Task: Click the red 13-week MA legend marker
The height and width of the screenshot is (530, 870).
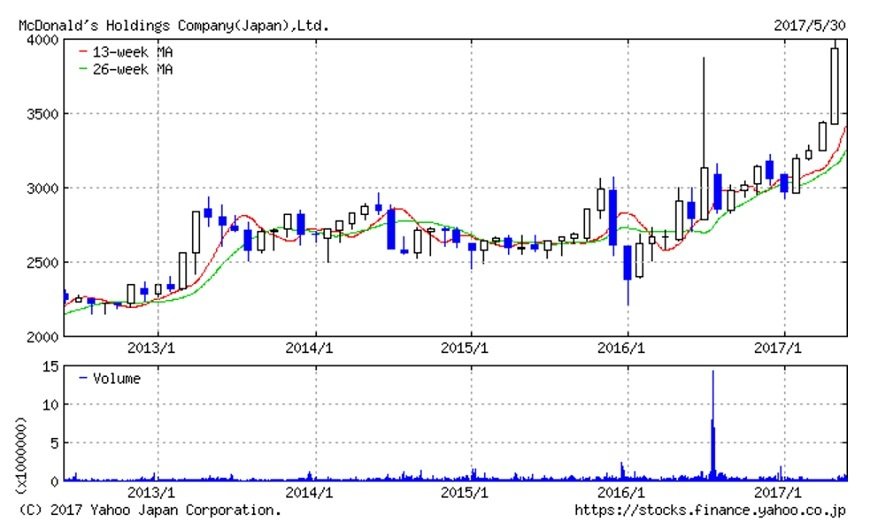Action: [x=83, y=51]
